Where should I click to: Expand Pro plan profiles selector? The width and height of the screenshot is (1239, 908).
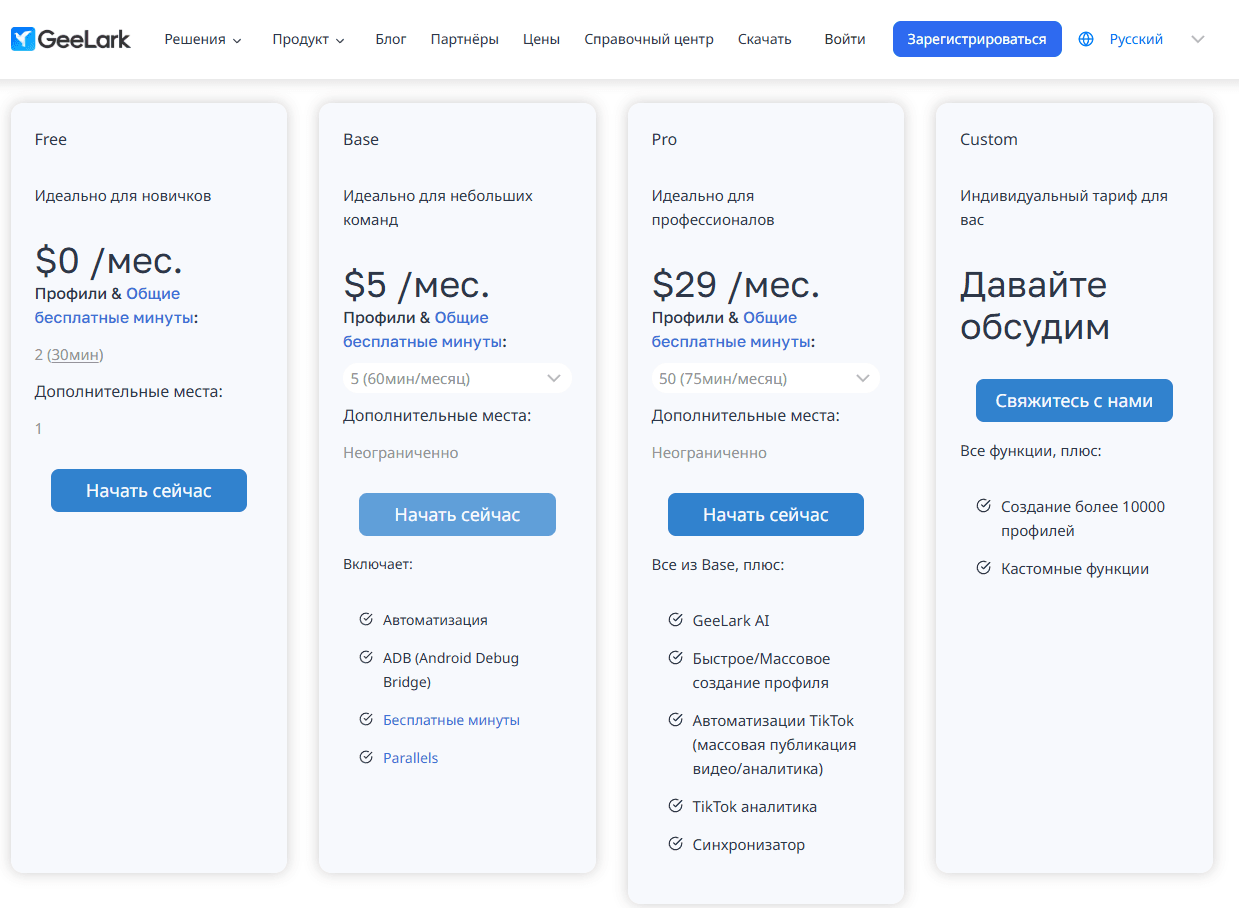click(765, 379)
